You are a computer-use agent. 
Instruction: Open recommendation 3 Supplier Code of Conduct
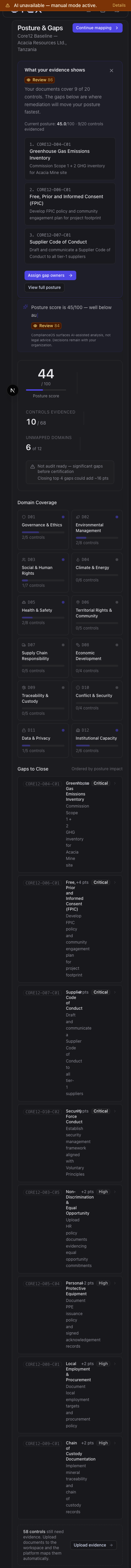70,246
